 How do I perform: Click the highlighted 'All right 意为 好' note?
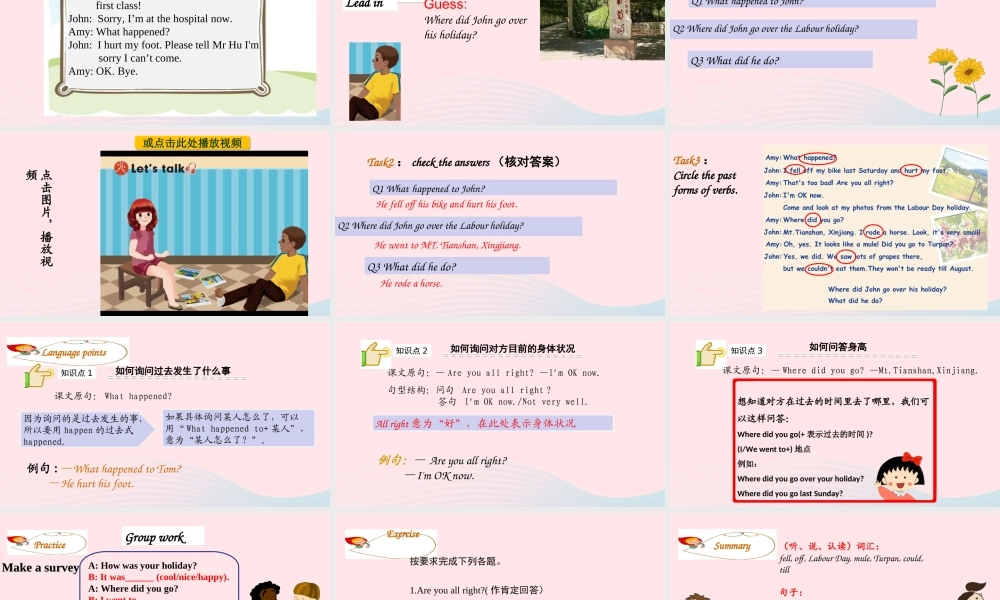tap(492, 423)
